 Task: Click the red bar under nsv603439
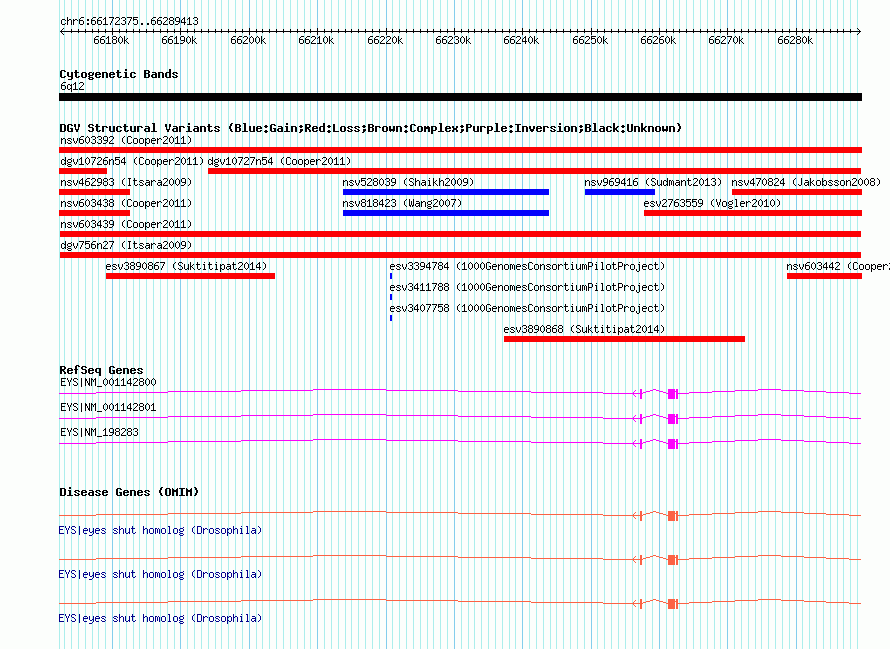point(460,234)
